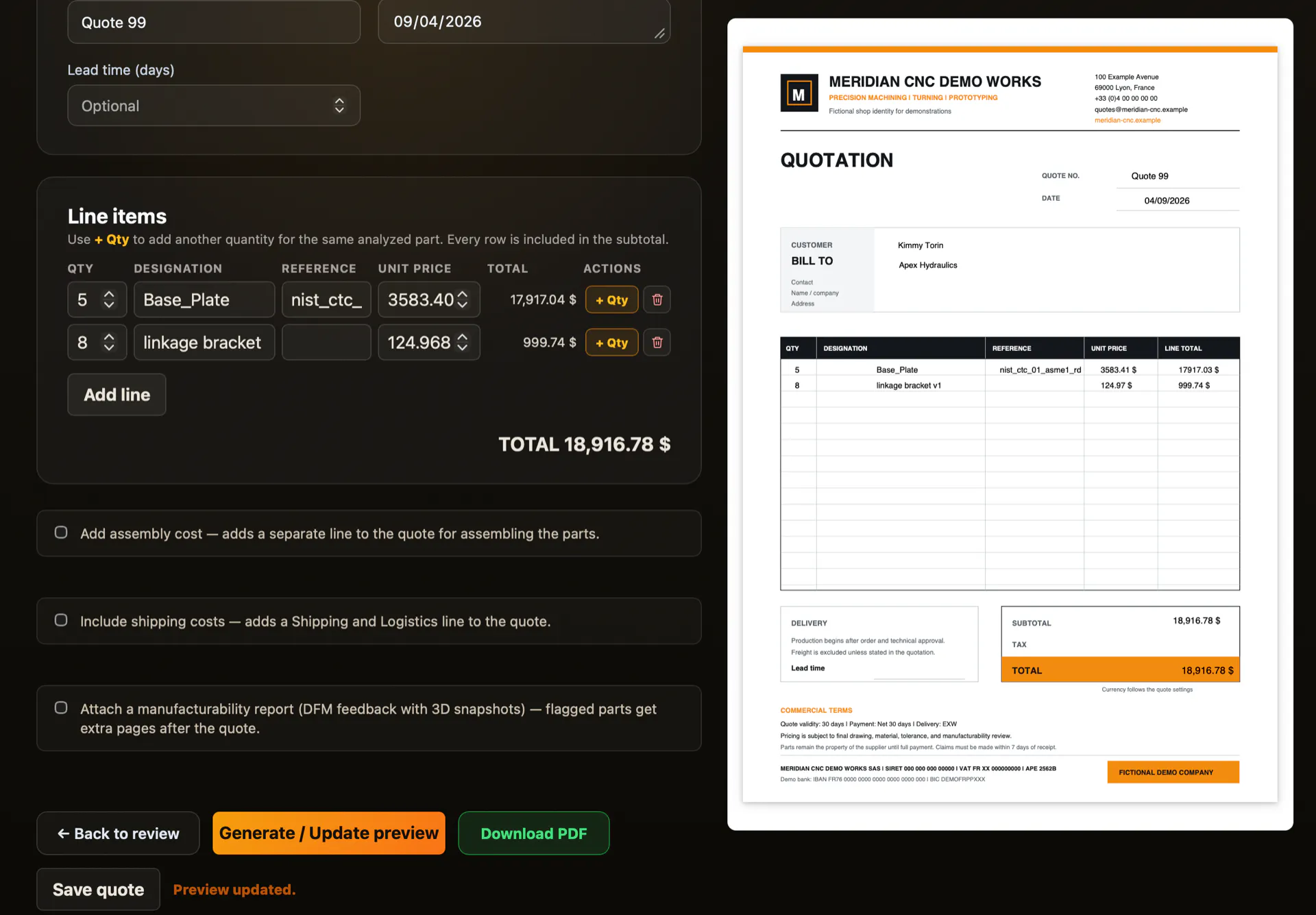Open the Lead time stepper arrows

point(339,106)
